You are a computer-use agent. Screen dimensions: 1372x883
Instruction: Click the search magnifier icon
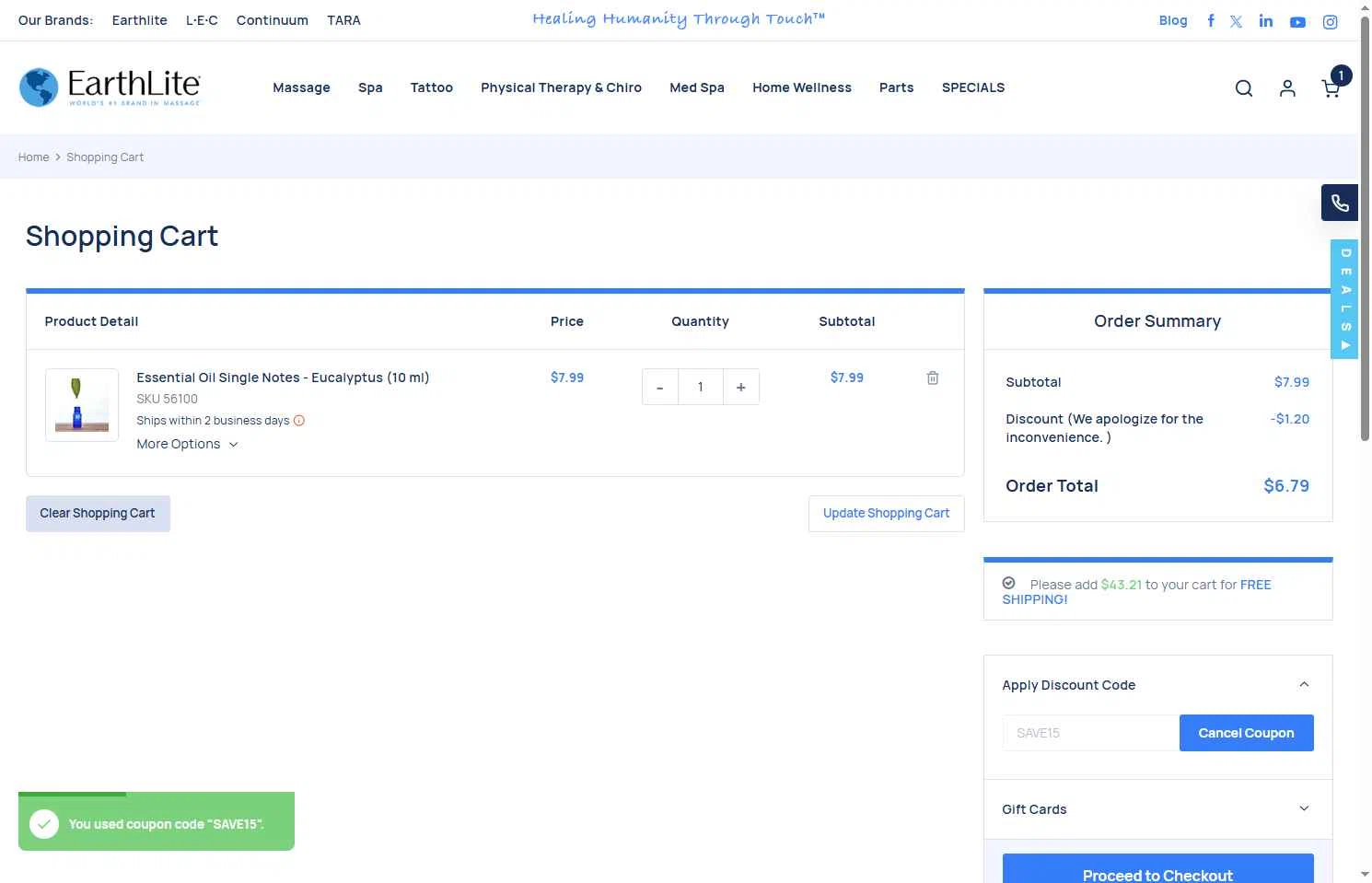(1244, 88)
